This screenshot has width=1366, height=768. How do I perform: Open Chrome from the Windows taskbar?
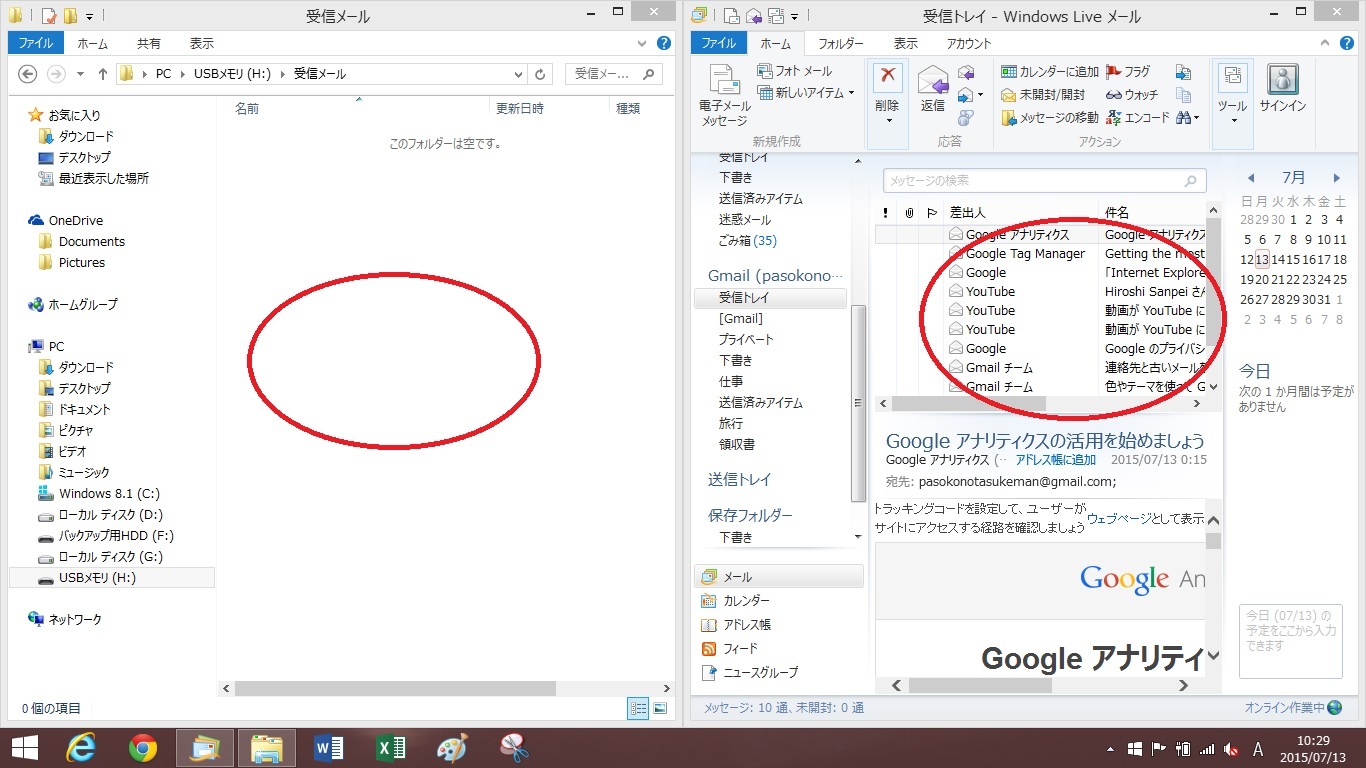[x=143, y=748]
